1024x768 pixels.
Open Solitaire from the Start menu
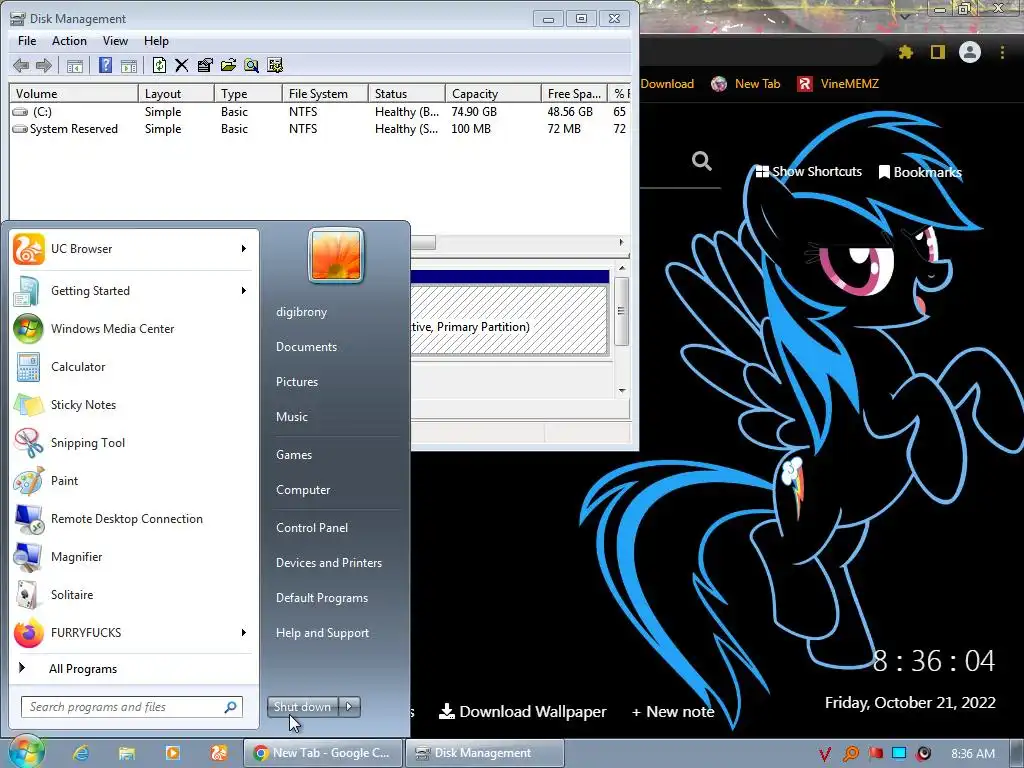(133, 594)
